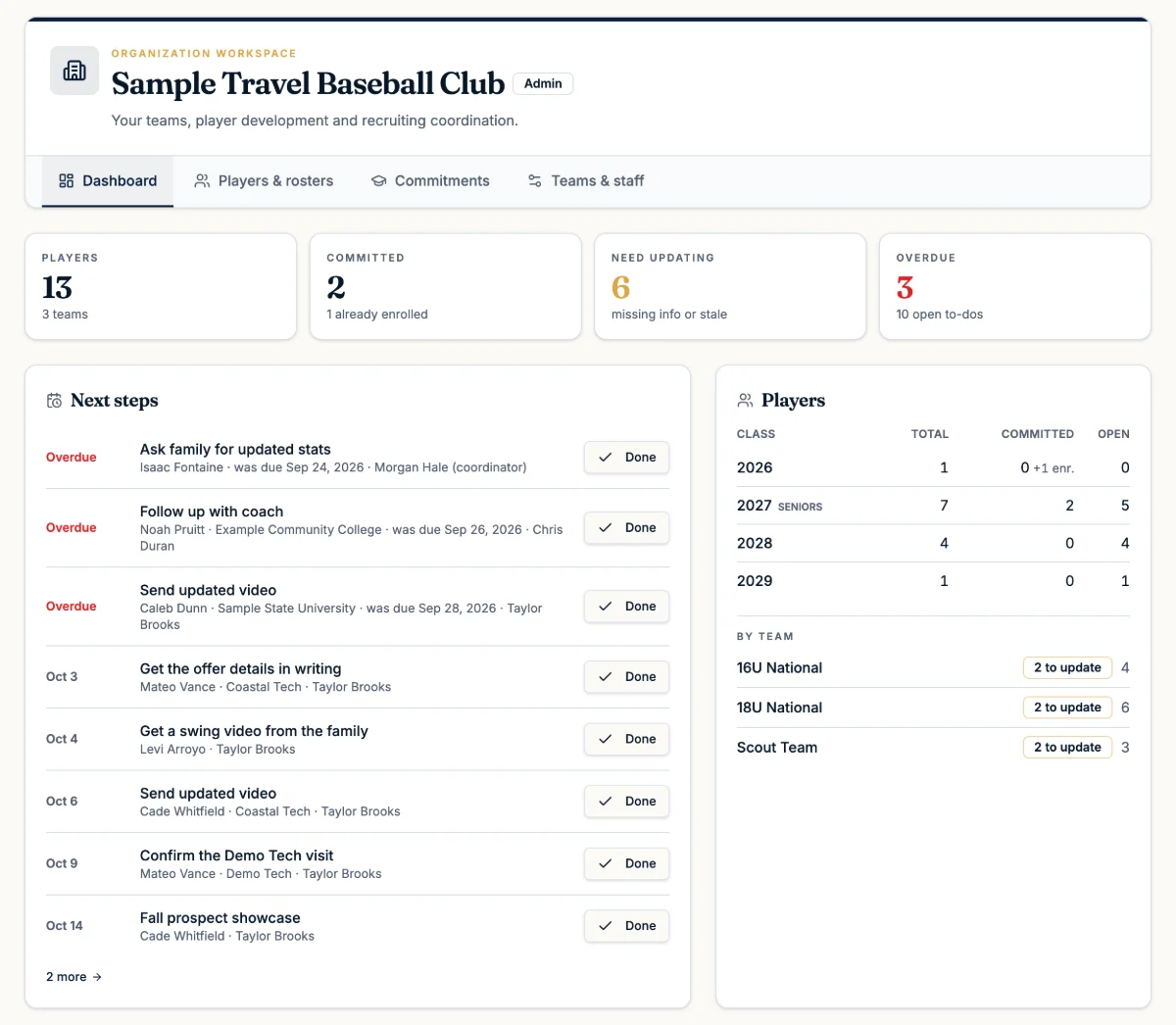The width and height of the screenshot is (1176, 1025).
Task: Click the Commitments graduation cap icon
Action: (x=378, y=180)
